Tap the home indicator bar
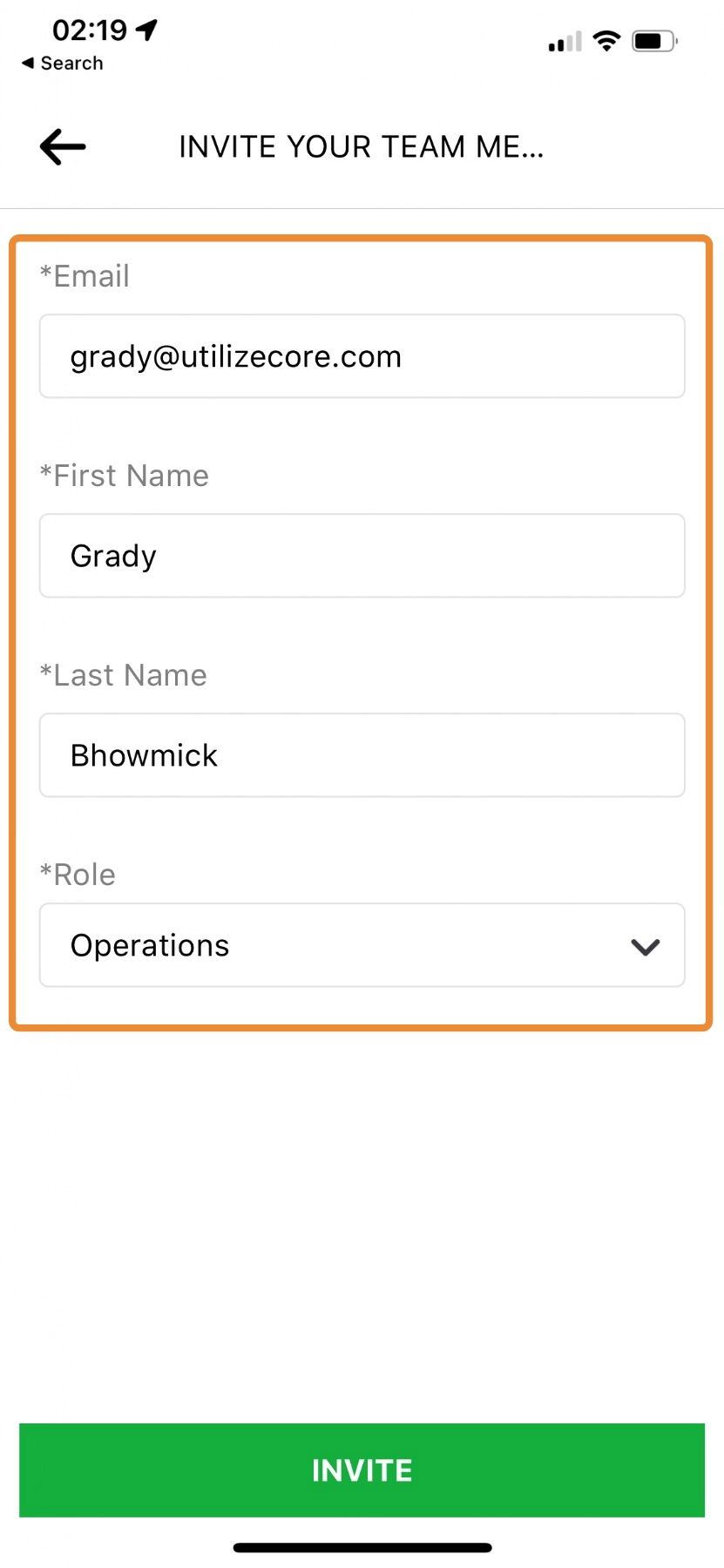The image size is (724, 1568). pos(362,1548)
